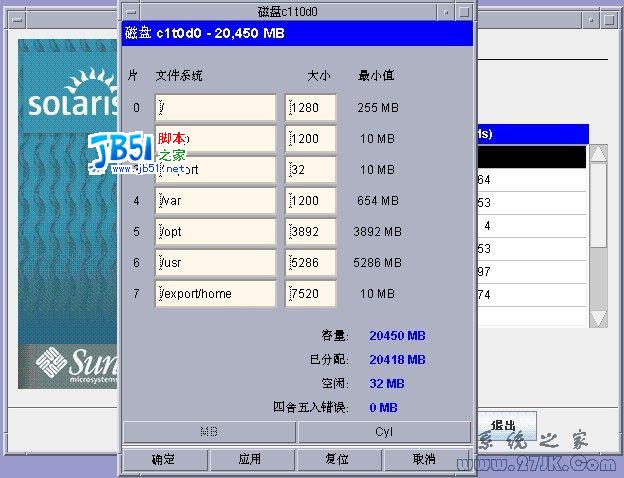The width and height of the screenshot is (624, 478).
Task: Maximize the background installer window
Action: click(609, 19)
